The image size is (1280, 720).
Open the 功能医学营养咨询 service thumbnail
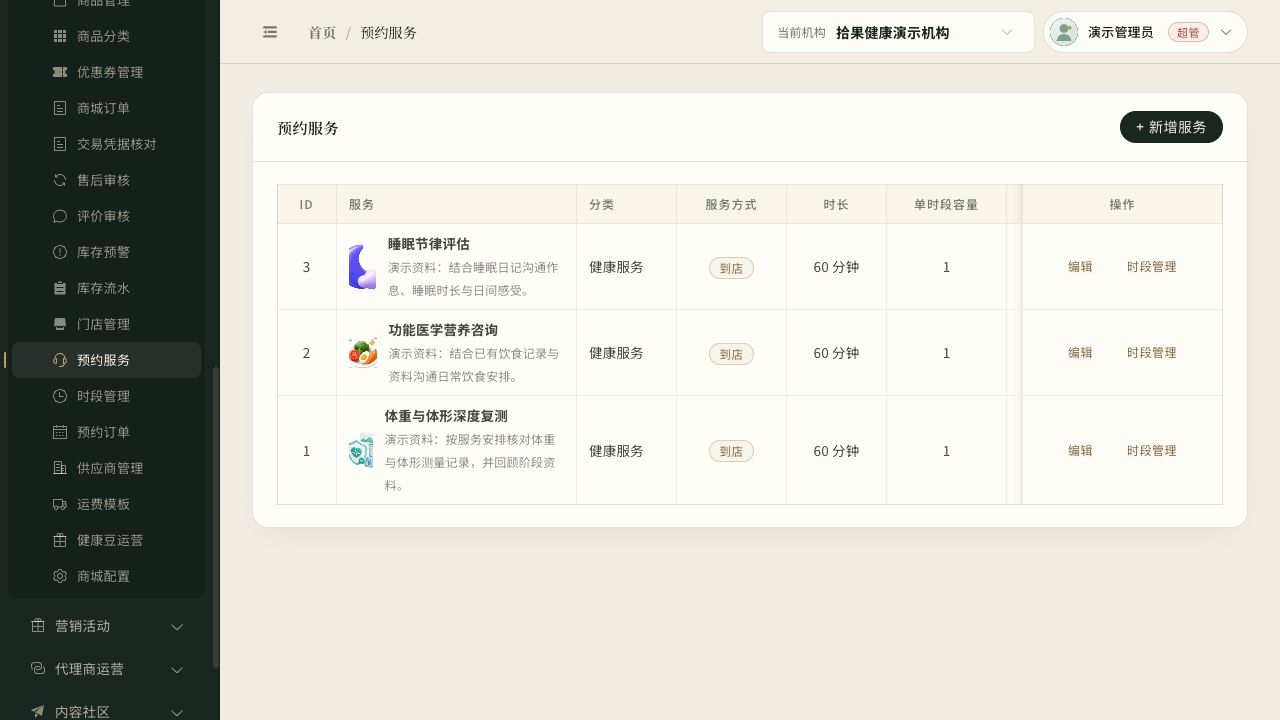click(363, 353)
